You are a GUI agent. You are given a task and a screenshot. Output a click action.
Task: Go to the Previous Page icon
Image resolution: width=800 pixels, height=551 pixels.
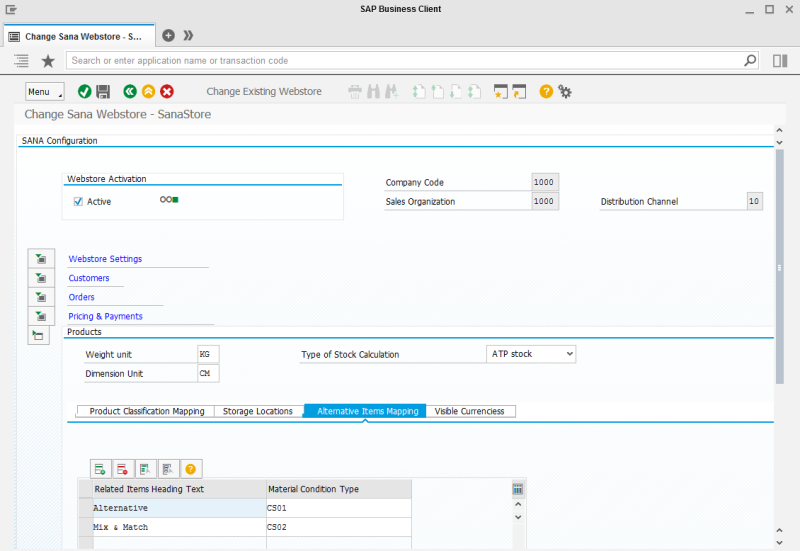coord(438,92)
